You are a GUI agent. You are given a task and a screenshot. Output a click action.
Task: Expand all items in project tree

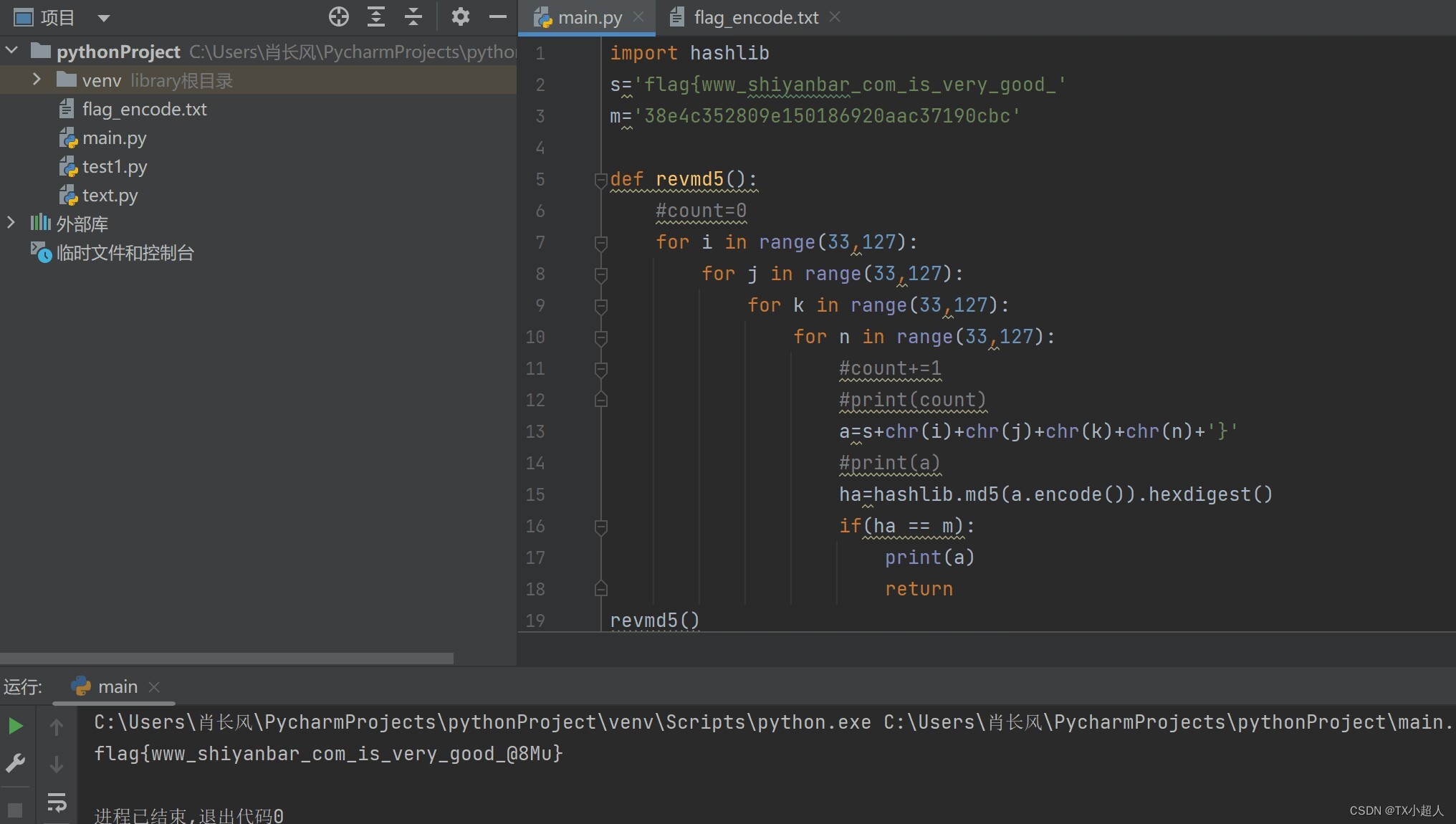376,16
